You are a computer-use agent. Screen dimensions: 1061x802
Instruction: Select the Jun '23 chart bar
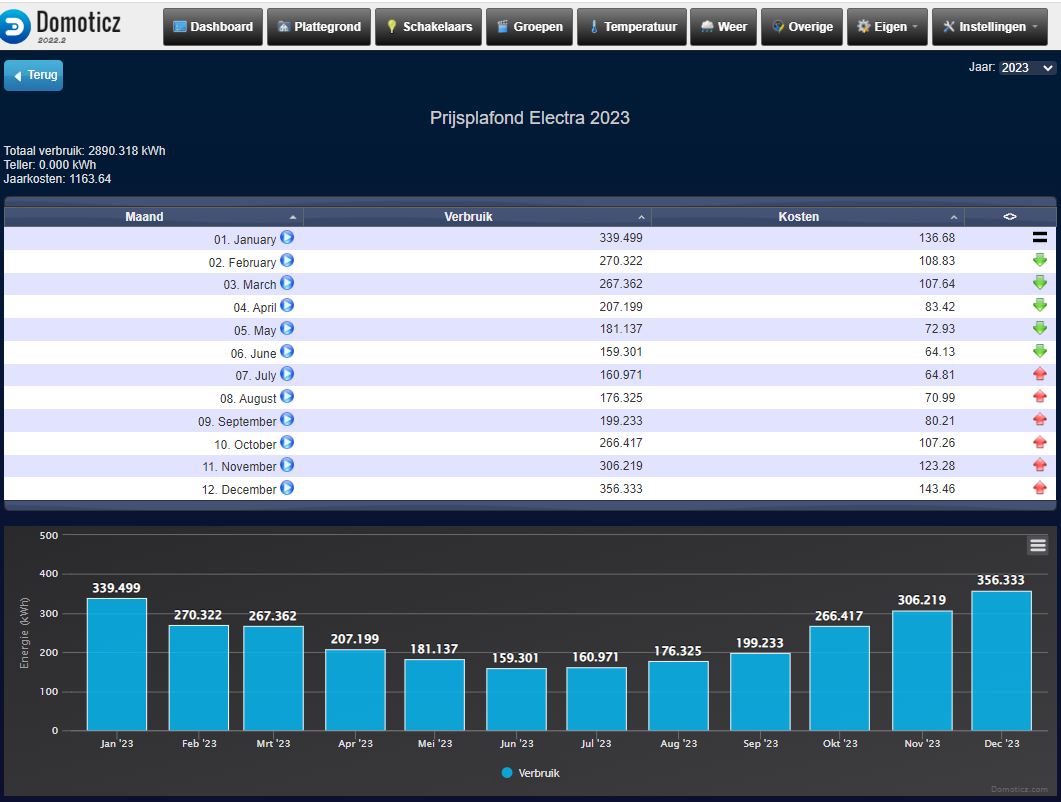516,699
